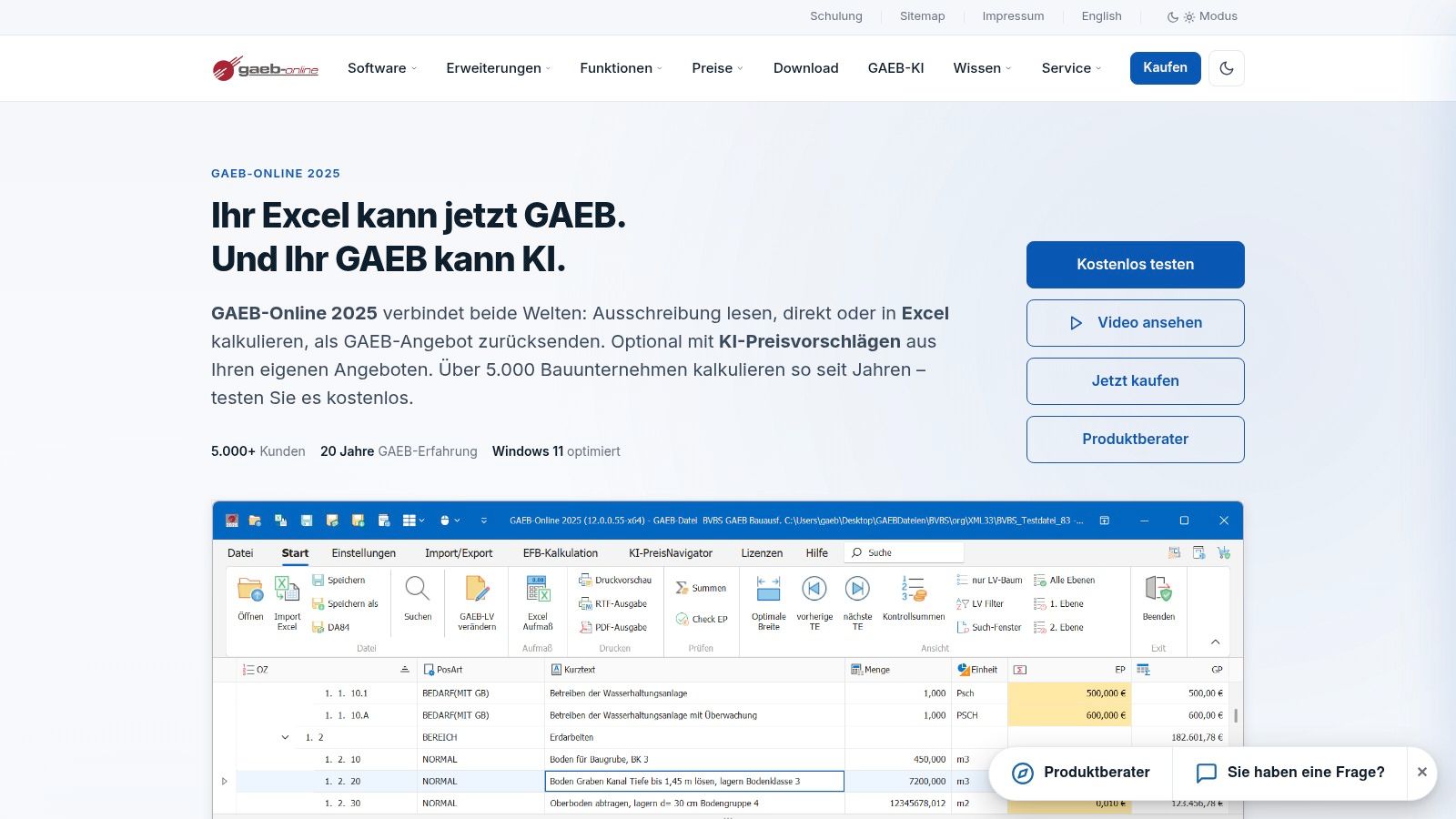Click the Check EP icon
The image size is (1456, 819).
point(682,619)
